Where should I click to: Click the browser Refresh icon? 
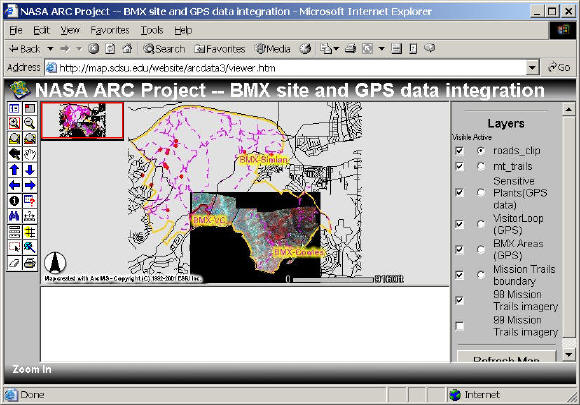coord(110,48)
